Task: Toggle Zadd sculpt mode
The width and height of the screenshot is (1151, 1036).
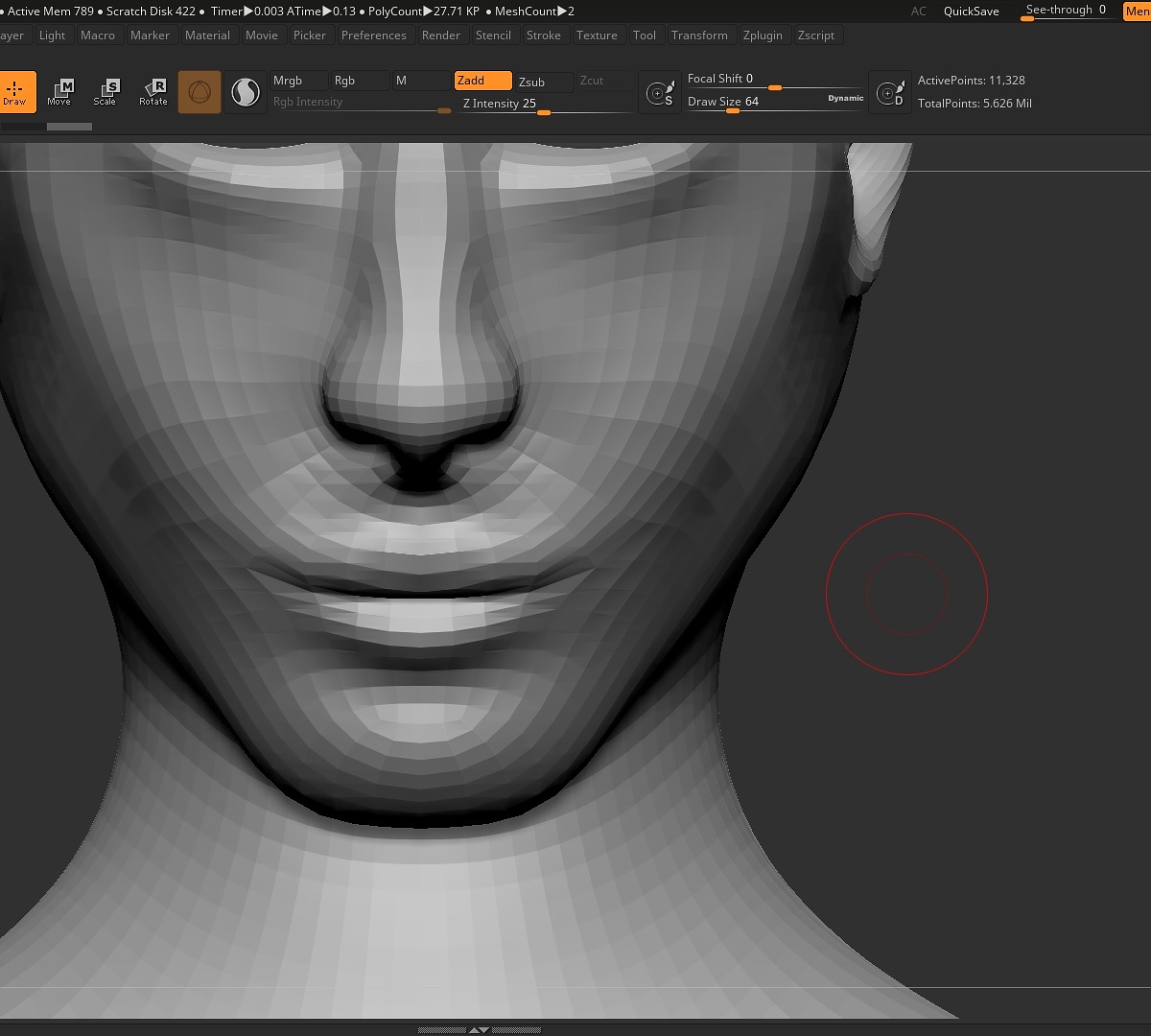Action: 482,81
